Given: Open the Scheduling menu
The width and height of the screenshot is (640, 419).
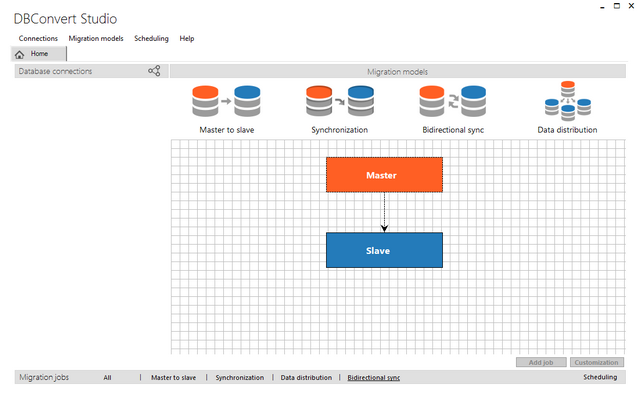Looking at the screenshot, I should coord(151,38).
